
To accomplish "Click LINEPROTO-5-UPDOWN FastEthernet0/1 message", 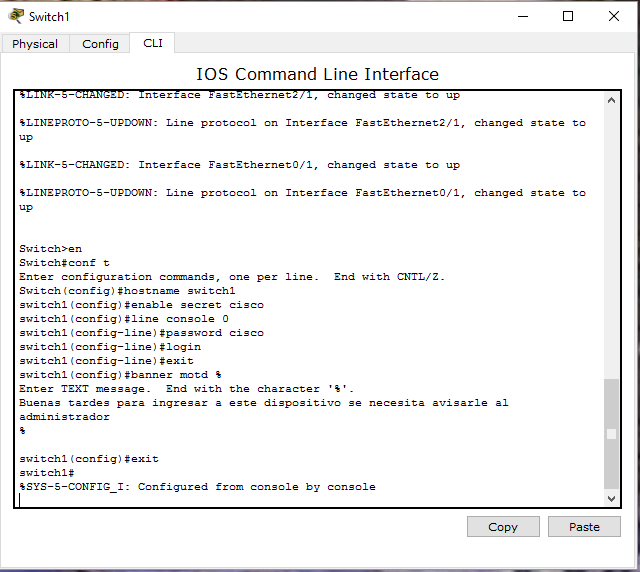I will 302,200.
